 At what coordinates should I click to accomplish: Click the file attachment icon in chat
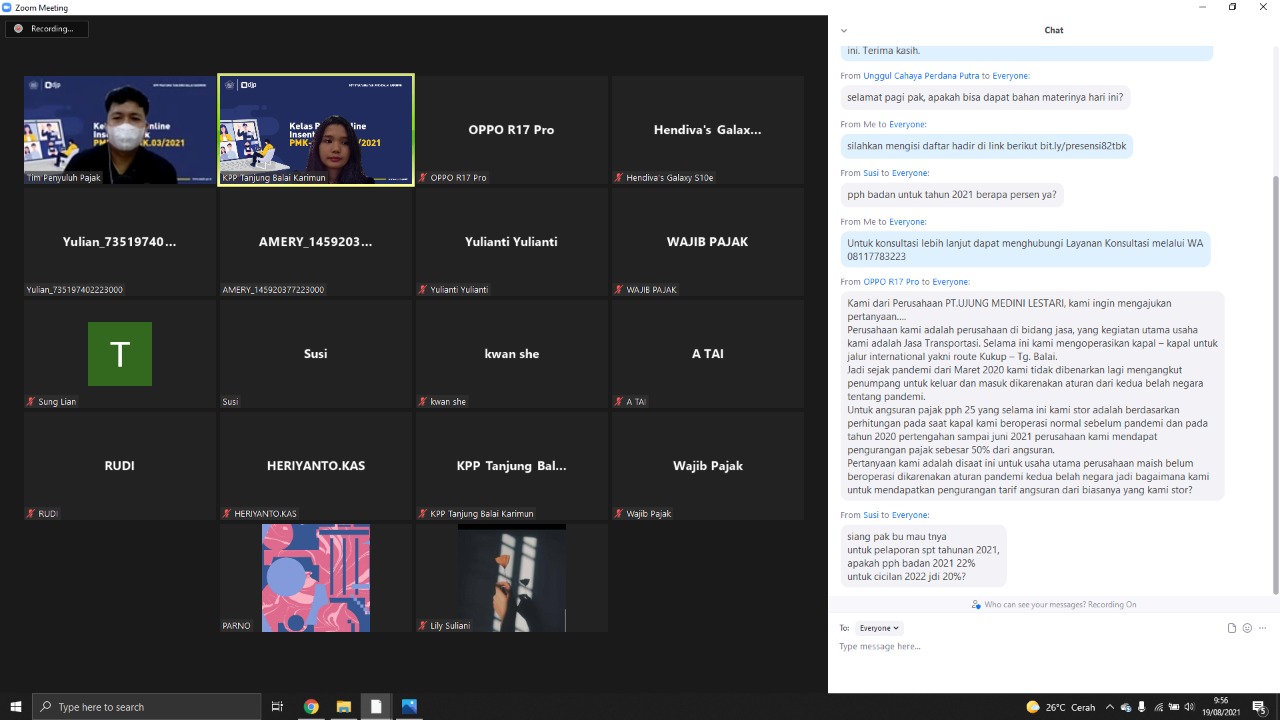point(1232,628)
